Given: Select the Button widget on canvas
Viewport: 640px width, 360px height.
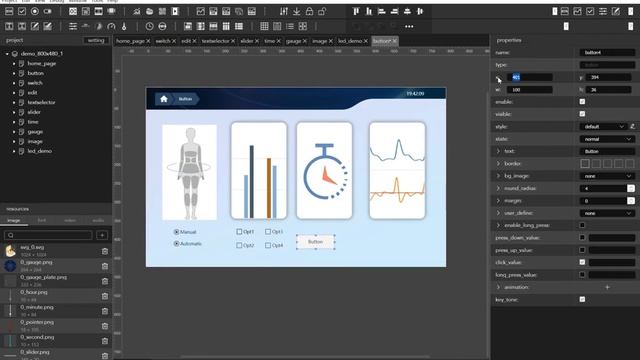Looking at the screenshot, I should (316, 242).
